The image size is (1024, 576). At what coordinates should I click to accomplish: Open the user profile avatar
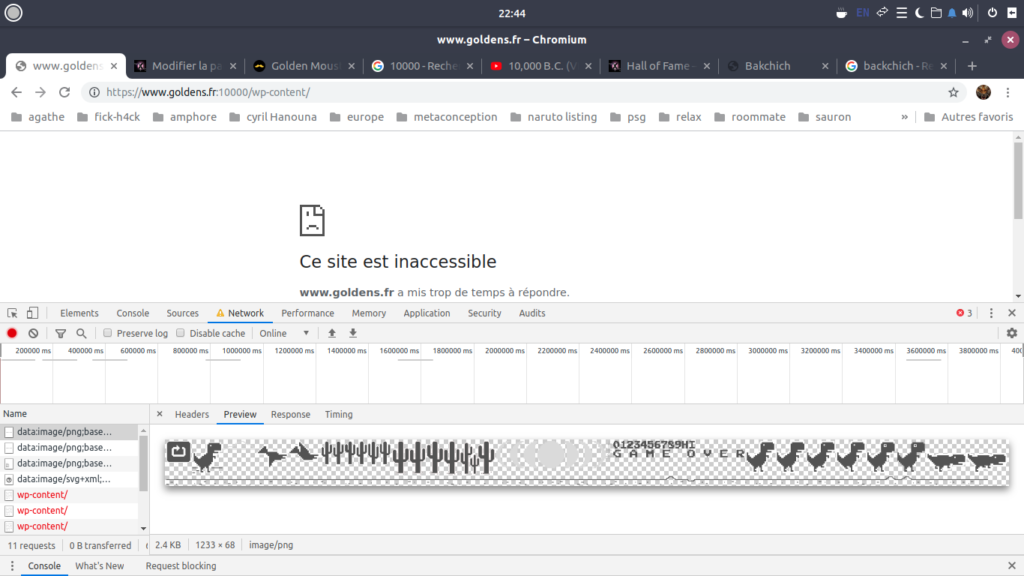tap(984, 92)
